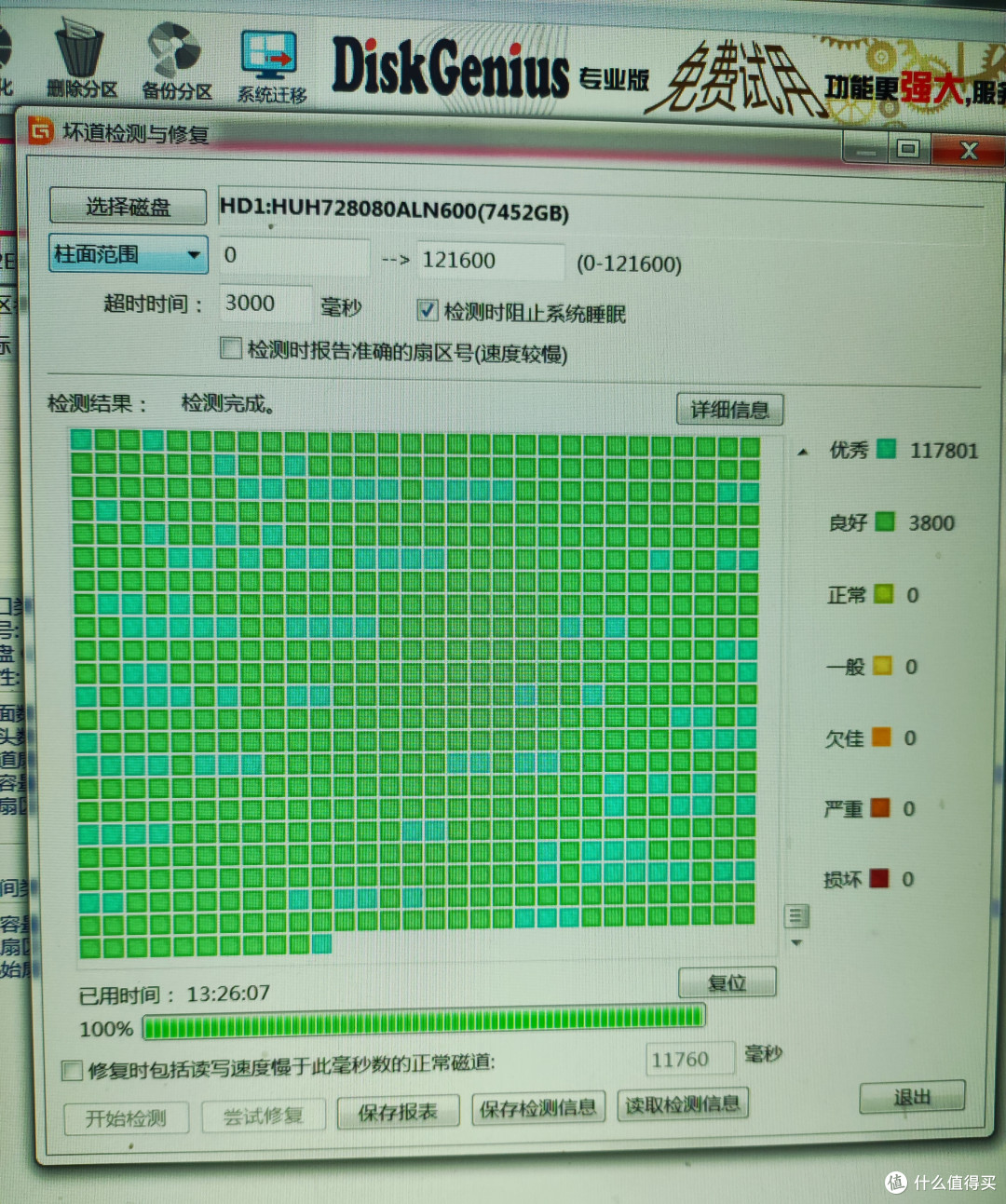Click the elapsed time 13:26:07 text
The image size is (1006, 1204).
pyautogui.click(x=228, y=994)
